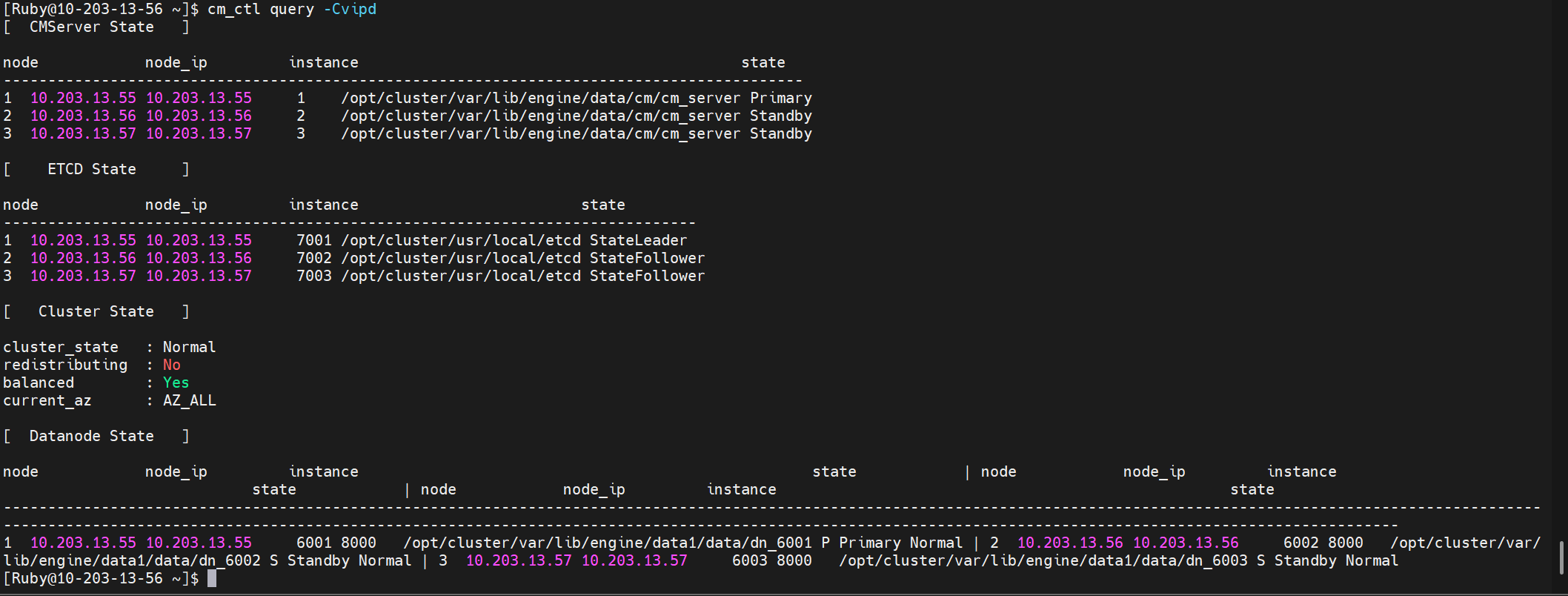Click the cluster_state Normal value
Viewport: 1568px width, 596px height.
click(189, 347)
